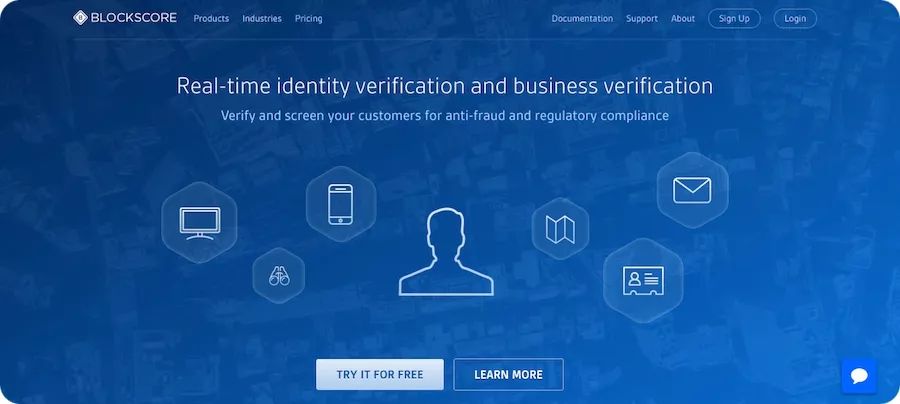Open the live chat bubble widget

pos(859,376)
